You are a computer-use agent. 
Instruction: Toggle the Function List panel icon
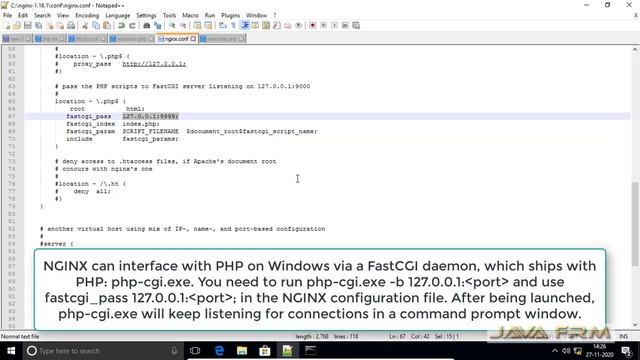click(x=277, y=25)
